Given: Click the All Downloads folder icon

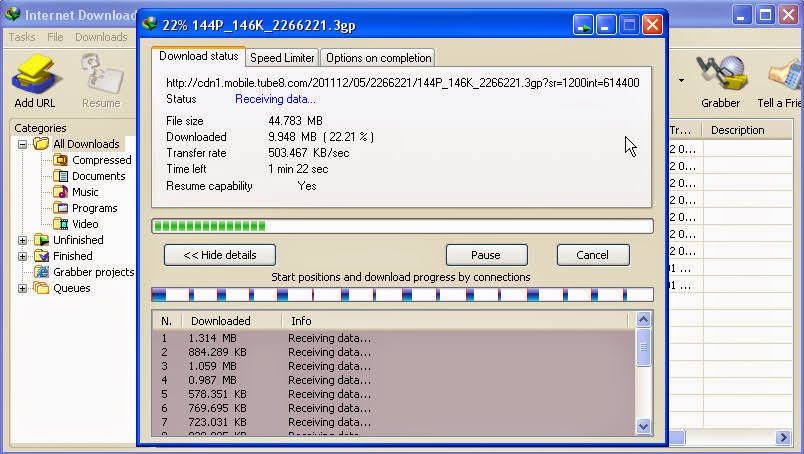Looking at the screenshot, I should pos(41,144).
